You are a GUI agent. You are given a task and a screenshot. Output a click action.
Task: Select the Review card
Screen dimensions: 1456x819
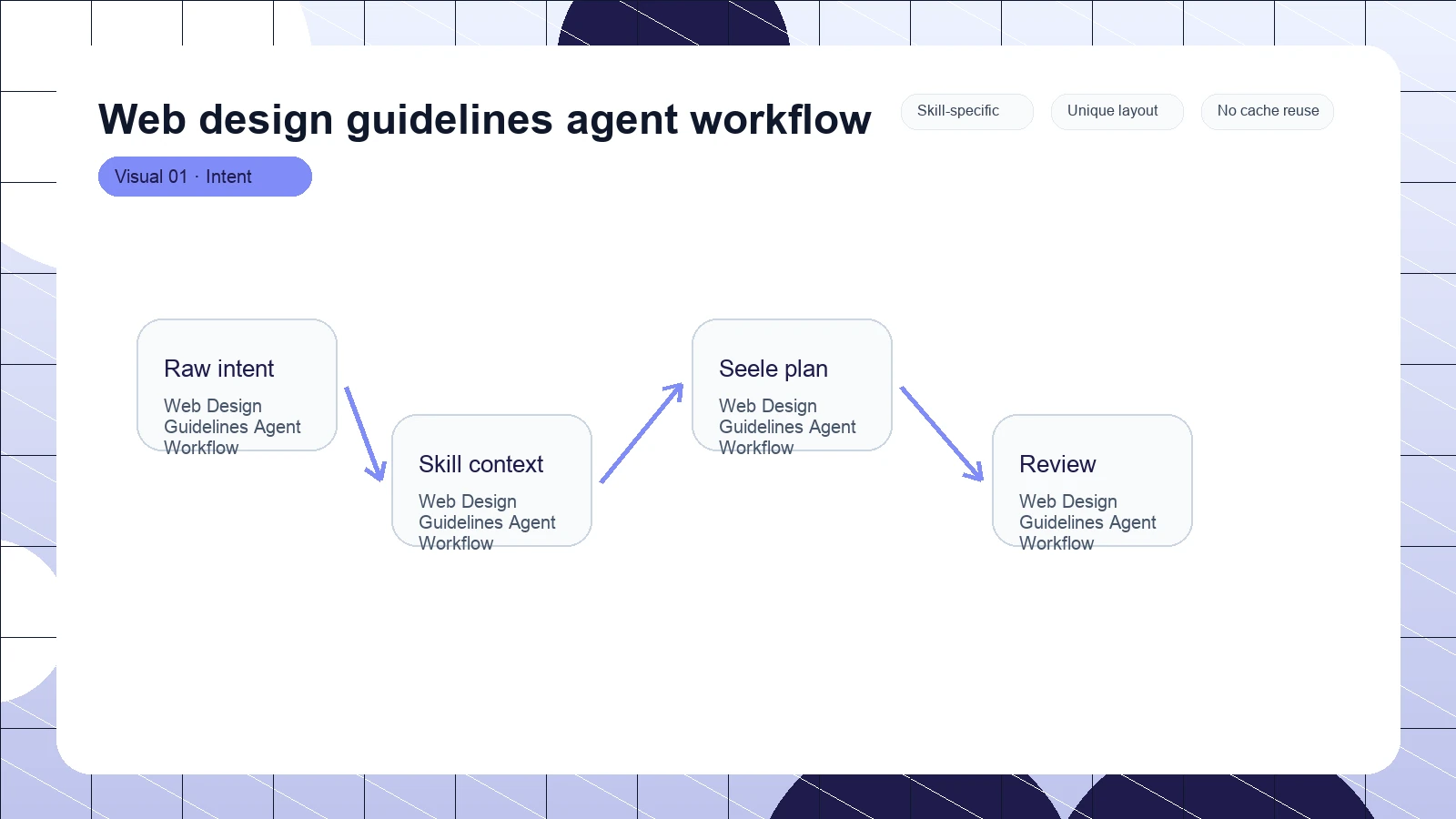(1092, 480)
